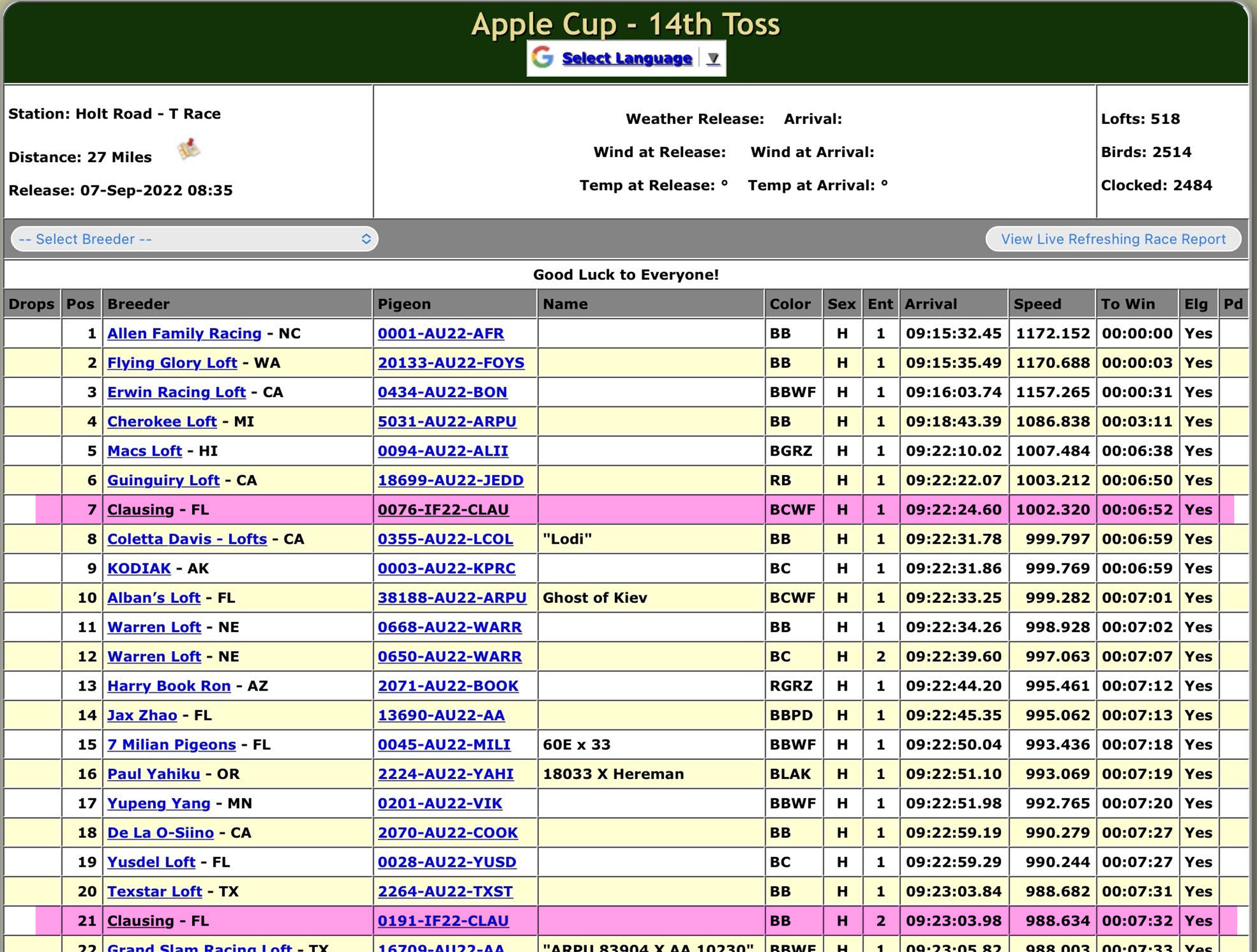Open Warren Loft link in position 12
This screenshot has width=1257, height=952.
[x=154, y=657]
